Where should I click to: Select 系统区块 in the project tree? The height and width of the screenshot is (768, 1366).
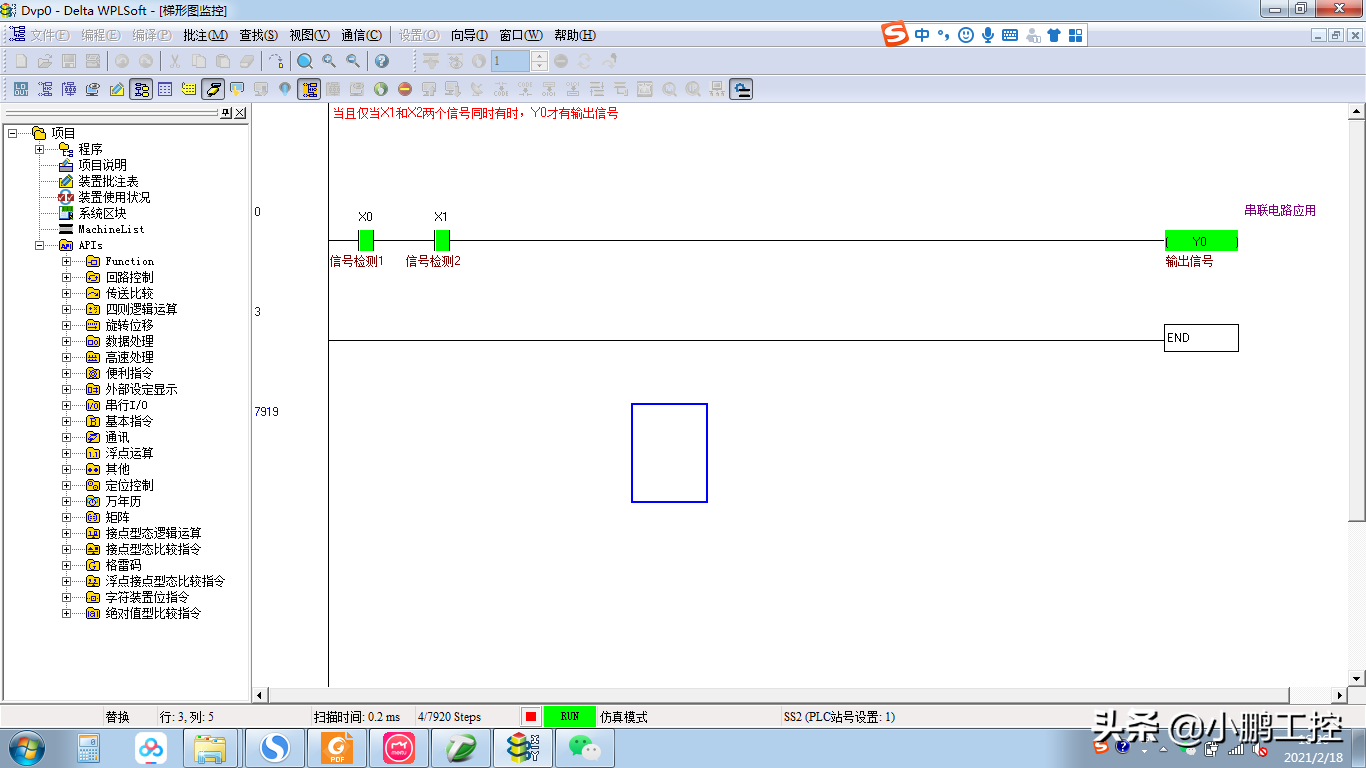click(x=103, y=213)
